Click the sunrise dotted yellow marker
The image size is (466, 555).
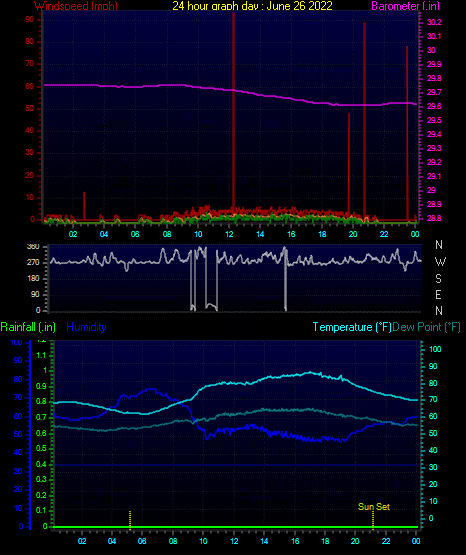(x=130, y=520)
